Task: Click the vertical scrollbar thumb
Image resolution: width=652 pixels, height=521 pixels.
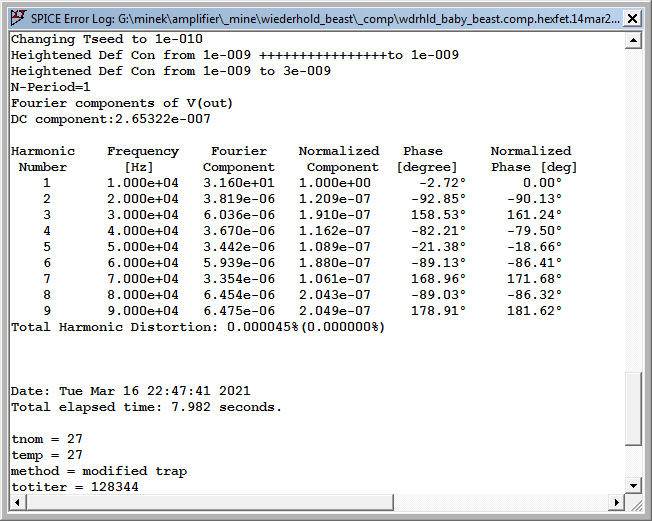Action: [633, 409]
